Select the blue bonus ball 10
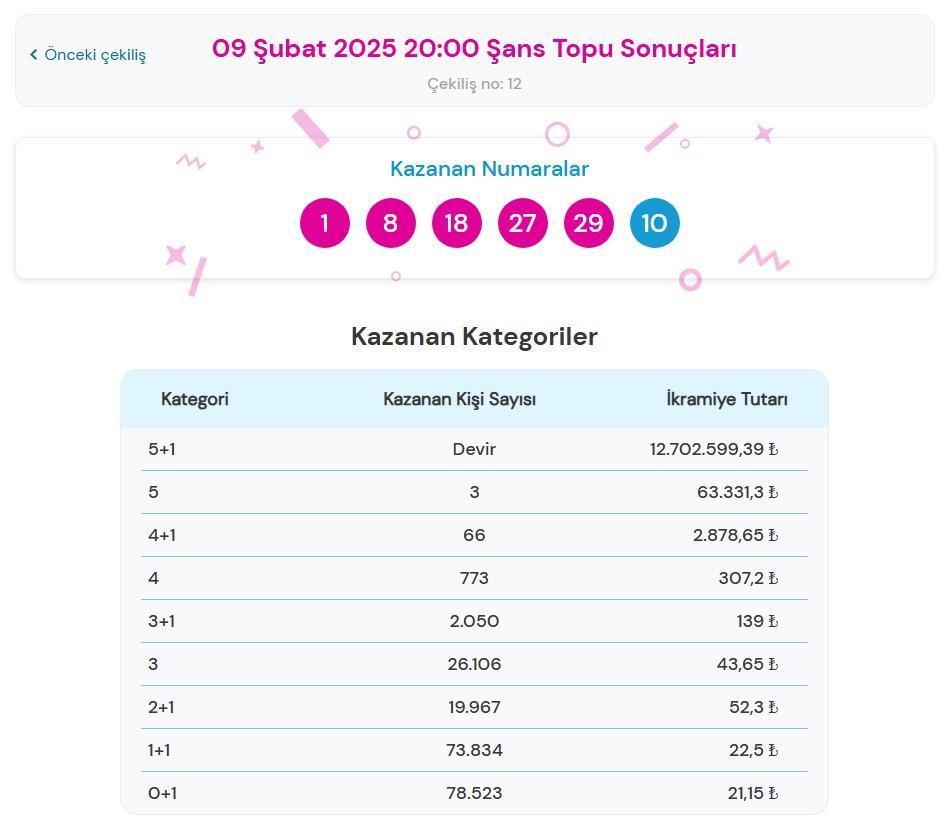Image resolution: width=946 pixels, height=817 pixels. (655, 223)
